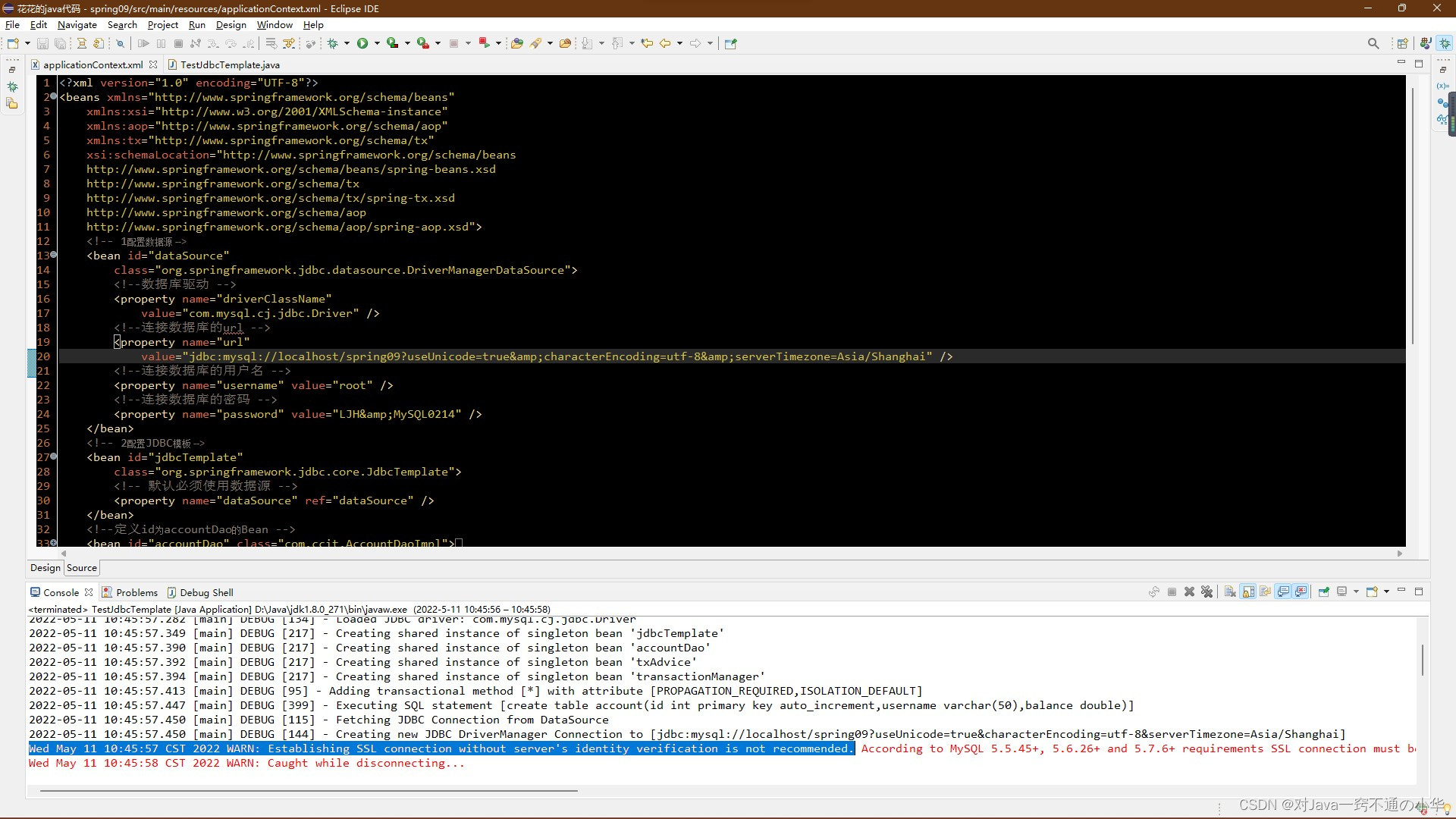Viewport: 1456px width, 819px height.
Task: Expand the New wizard dropdown arrow
Action: [27, 43]
